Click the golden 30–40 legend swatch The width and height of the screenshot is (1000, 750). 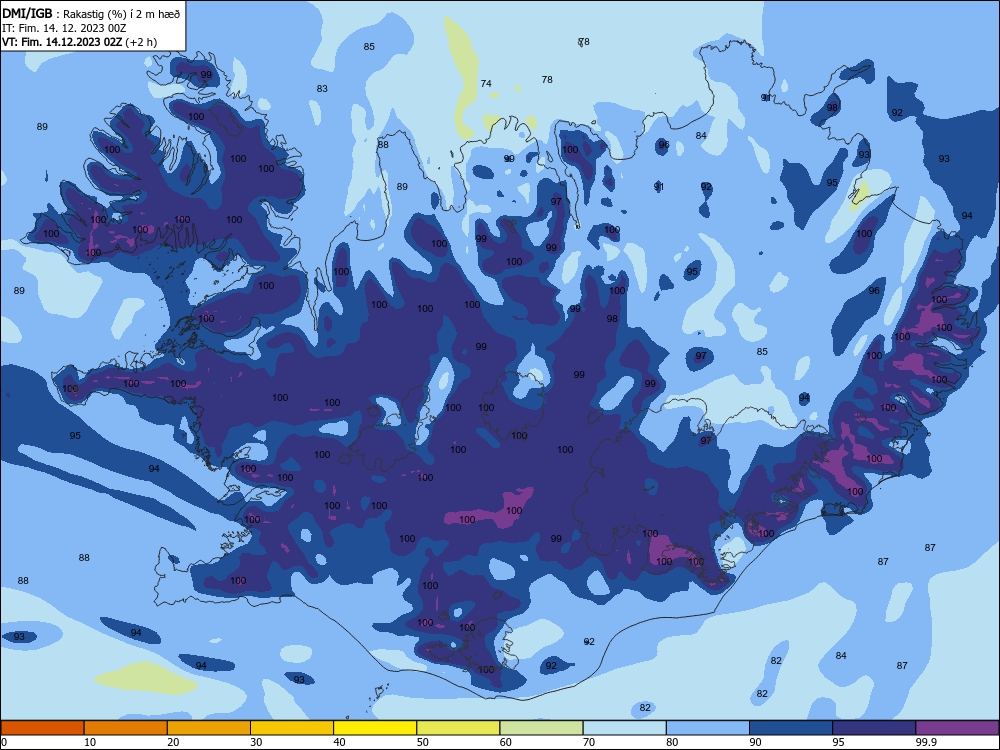point(292,728)
